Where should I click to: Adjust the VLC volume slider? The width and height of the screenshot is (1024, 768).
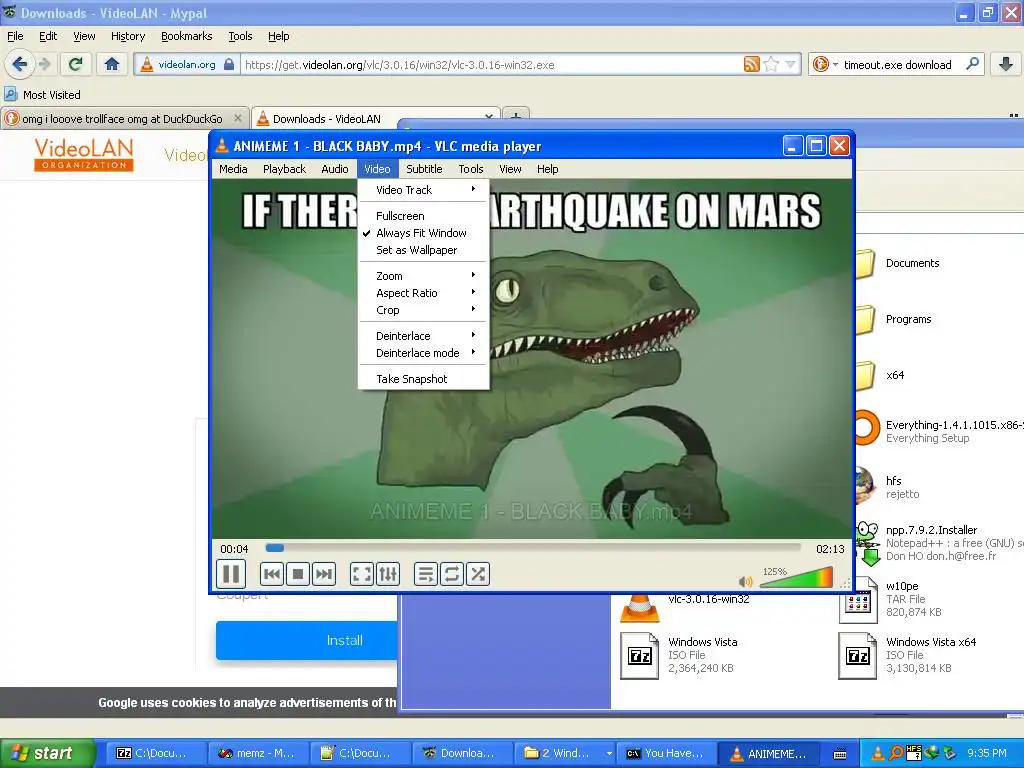[x=797, y=577]
